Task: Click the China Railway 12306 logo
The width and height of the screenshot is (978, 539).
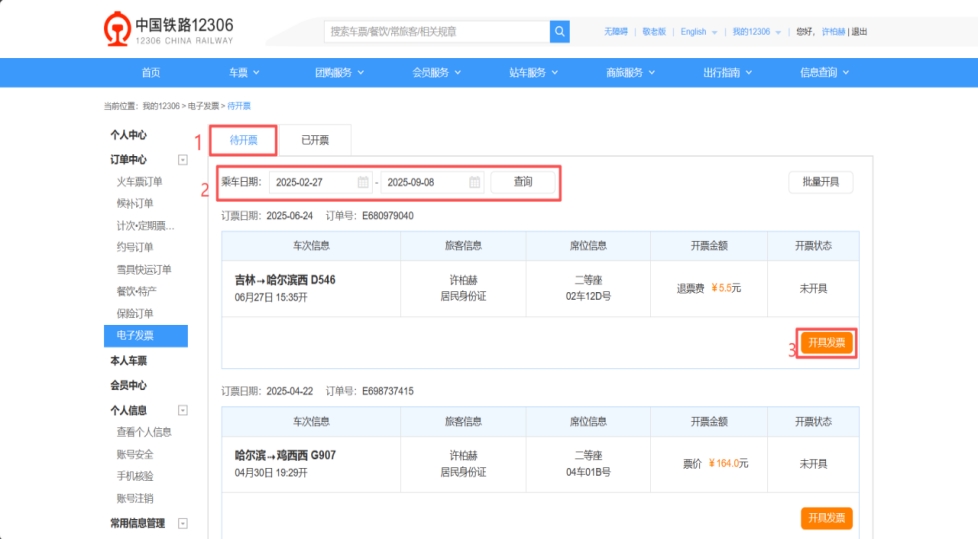Action: point(168,29)
